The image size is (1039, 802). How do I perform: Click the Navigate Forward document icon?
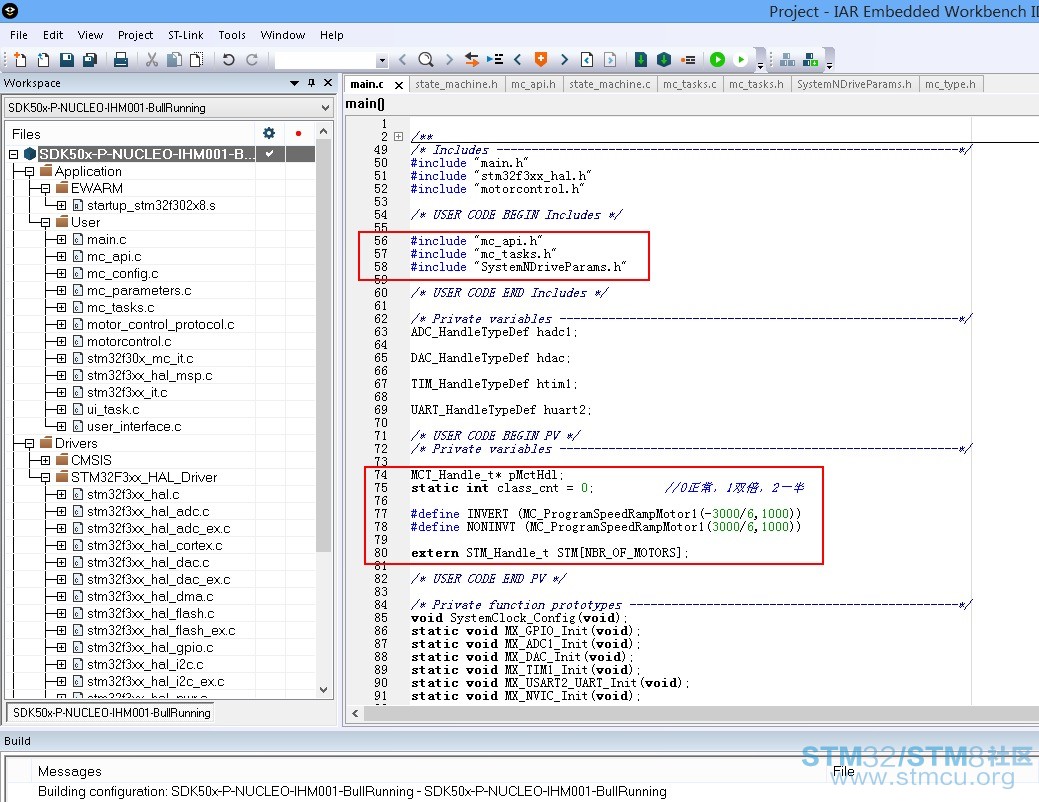pyautogui.click(x=610, y=60)
